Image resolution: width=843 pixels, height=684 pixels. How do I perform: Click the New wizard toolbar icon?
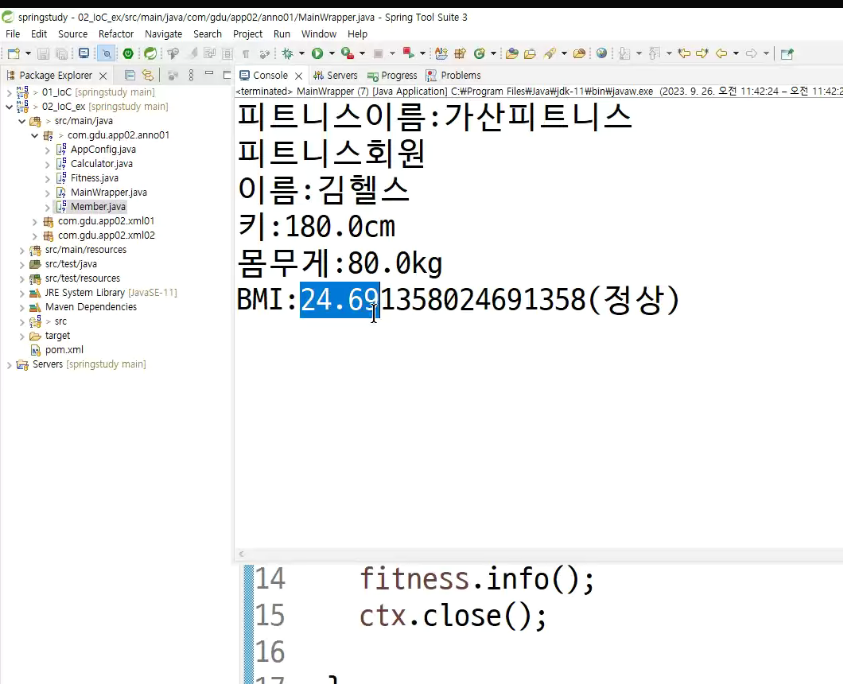tap(14, 53)
